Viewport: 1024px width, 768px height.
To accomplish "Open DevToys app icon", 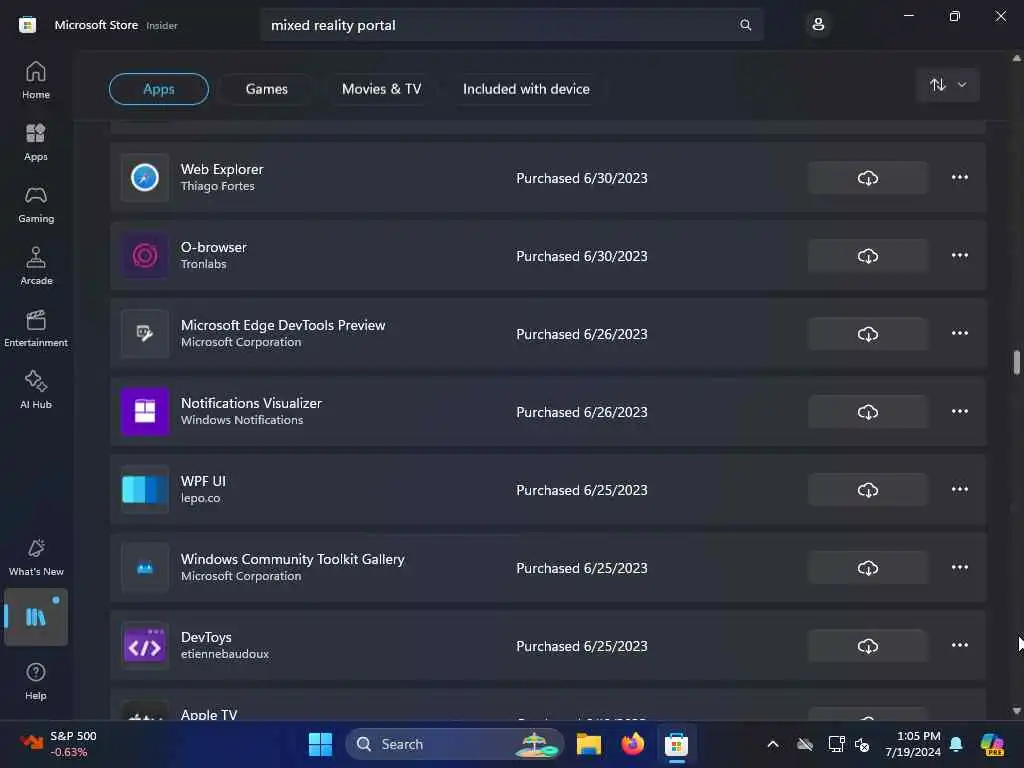I will tap(145, 646).
